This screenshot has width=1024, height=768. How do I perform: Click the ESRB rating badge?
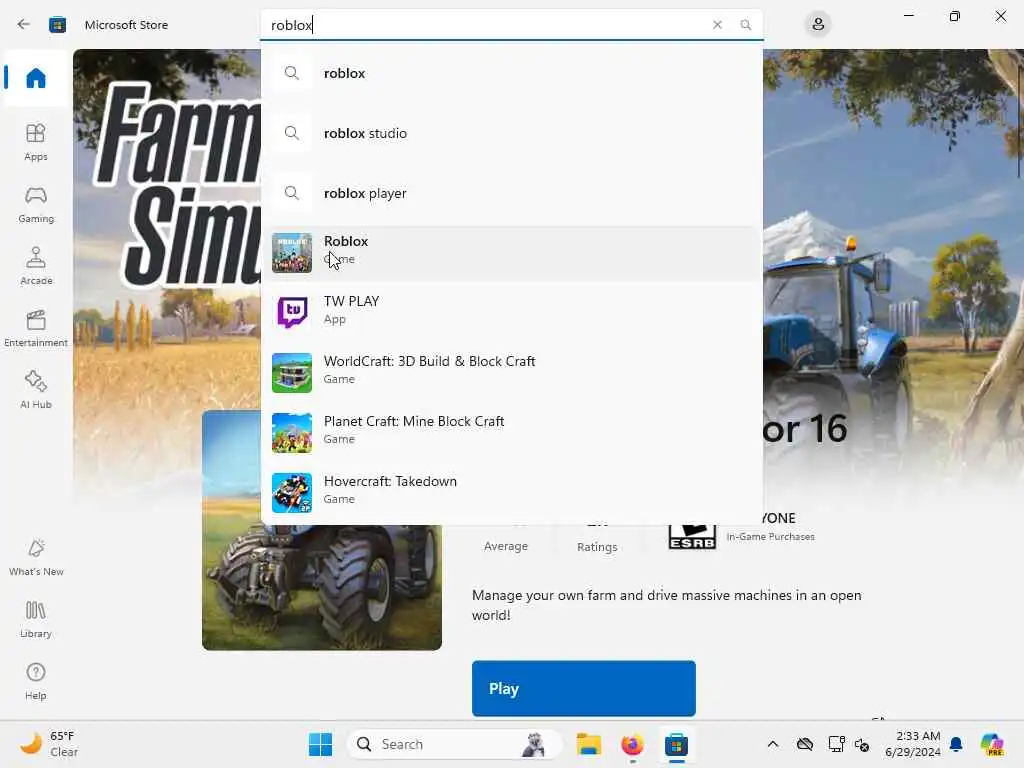[692, 536]
